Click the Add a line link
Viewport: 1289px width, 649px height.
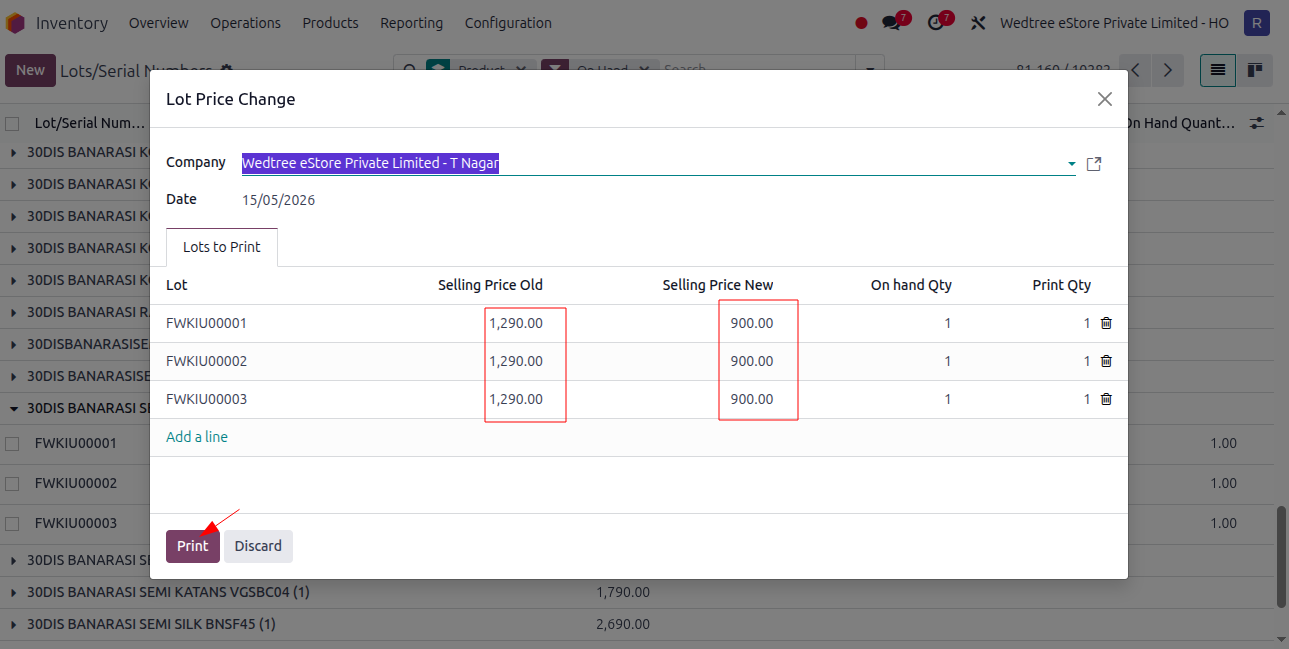[197, 437]
